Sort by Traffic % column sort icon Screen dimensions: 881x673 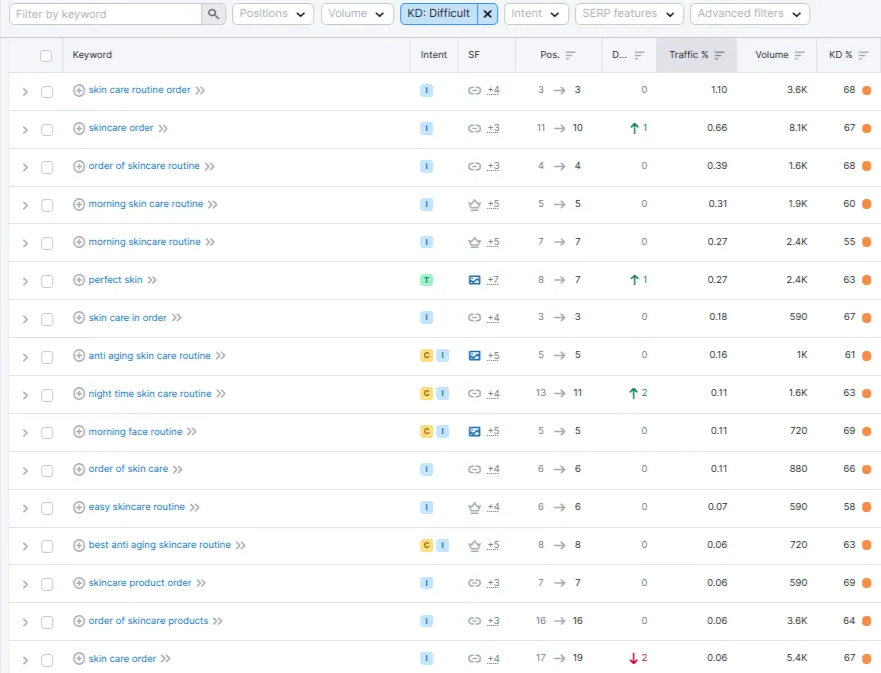[x=719, y=55]
